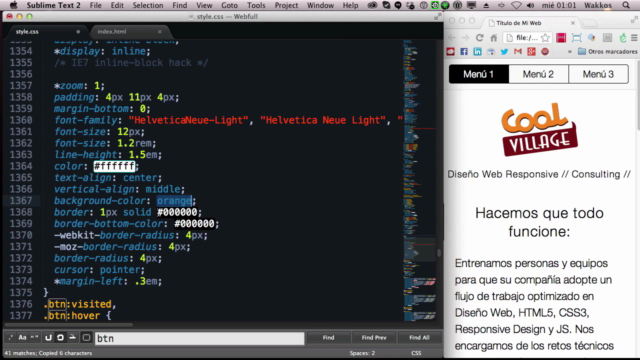
Task: Click the Find button
Action: (x=328, y=338)
